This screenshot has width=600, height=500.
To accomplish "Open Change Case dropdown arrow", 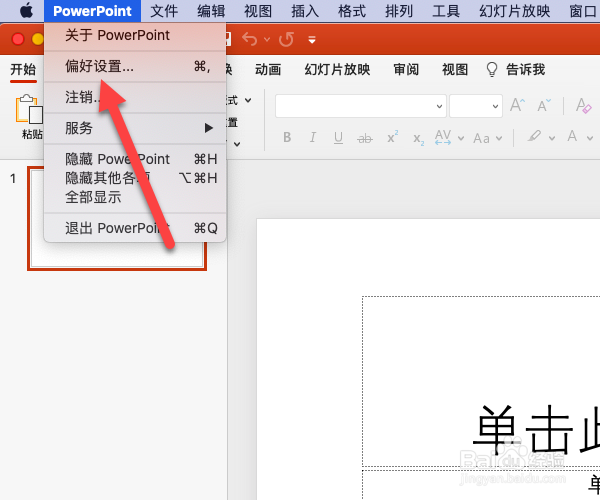I will click(499, 138).
